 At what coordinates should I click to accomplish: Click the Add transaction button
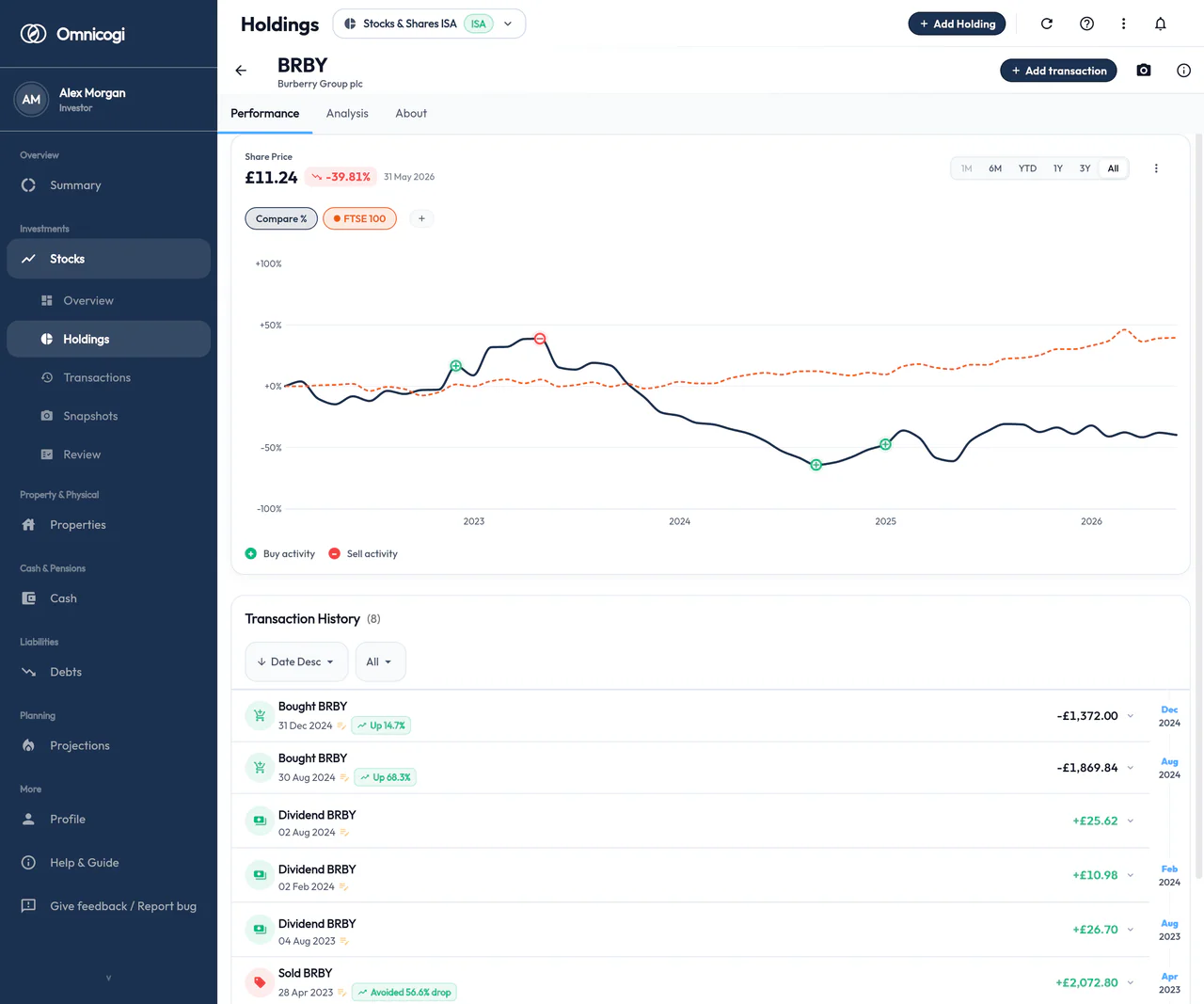pos(1058,71)
